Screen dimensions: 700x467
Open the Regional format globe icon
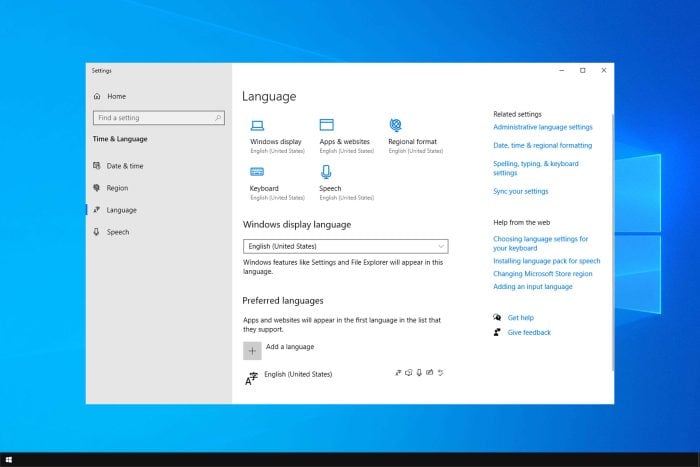pos(396,125)
